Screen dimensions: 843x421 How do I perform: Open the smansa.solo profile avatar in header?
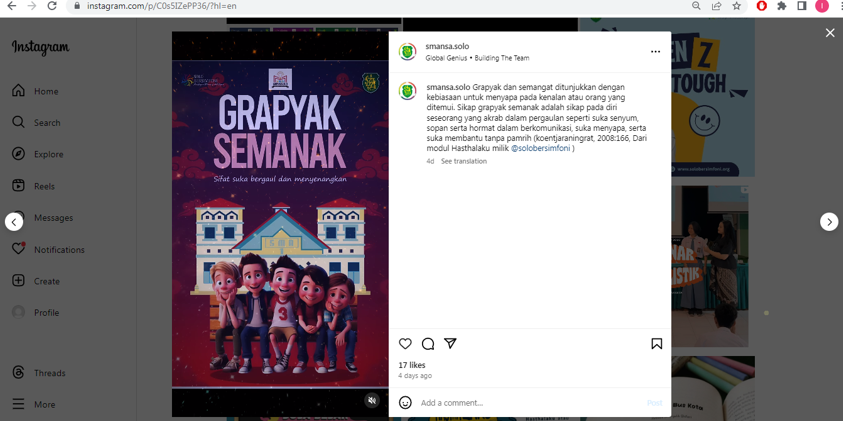[x=408, y=52]
